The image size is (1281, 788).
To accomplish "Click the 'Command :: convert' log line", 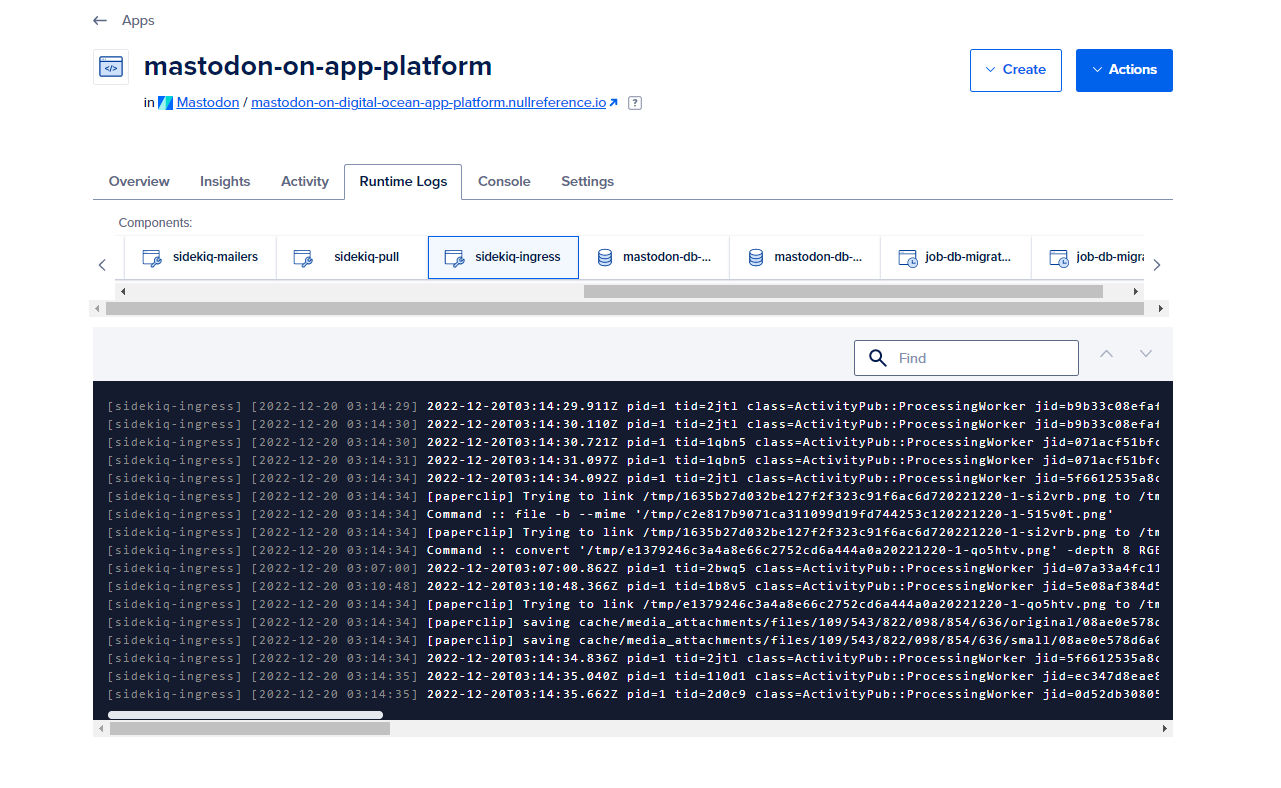I will [x=633, y=550].
